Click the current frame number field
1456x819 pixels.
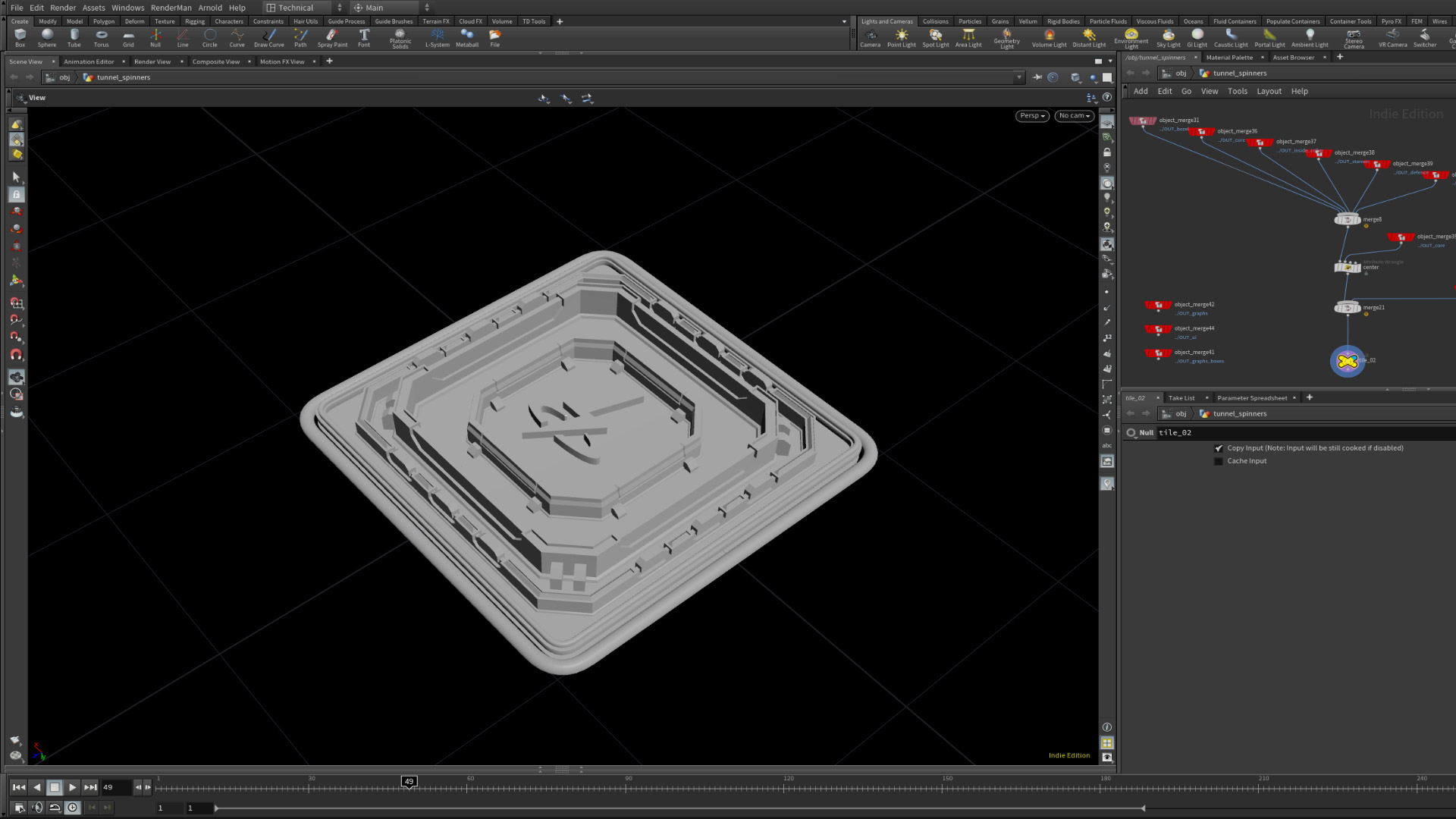tap(115, 788)
